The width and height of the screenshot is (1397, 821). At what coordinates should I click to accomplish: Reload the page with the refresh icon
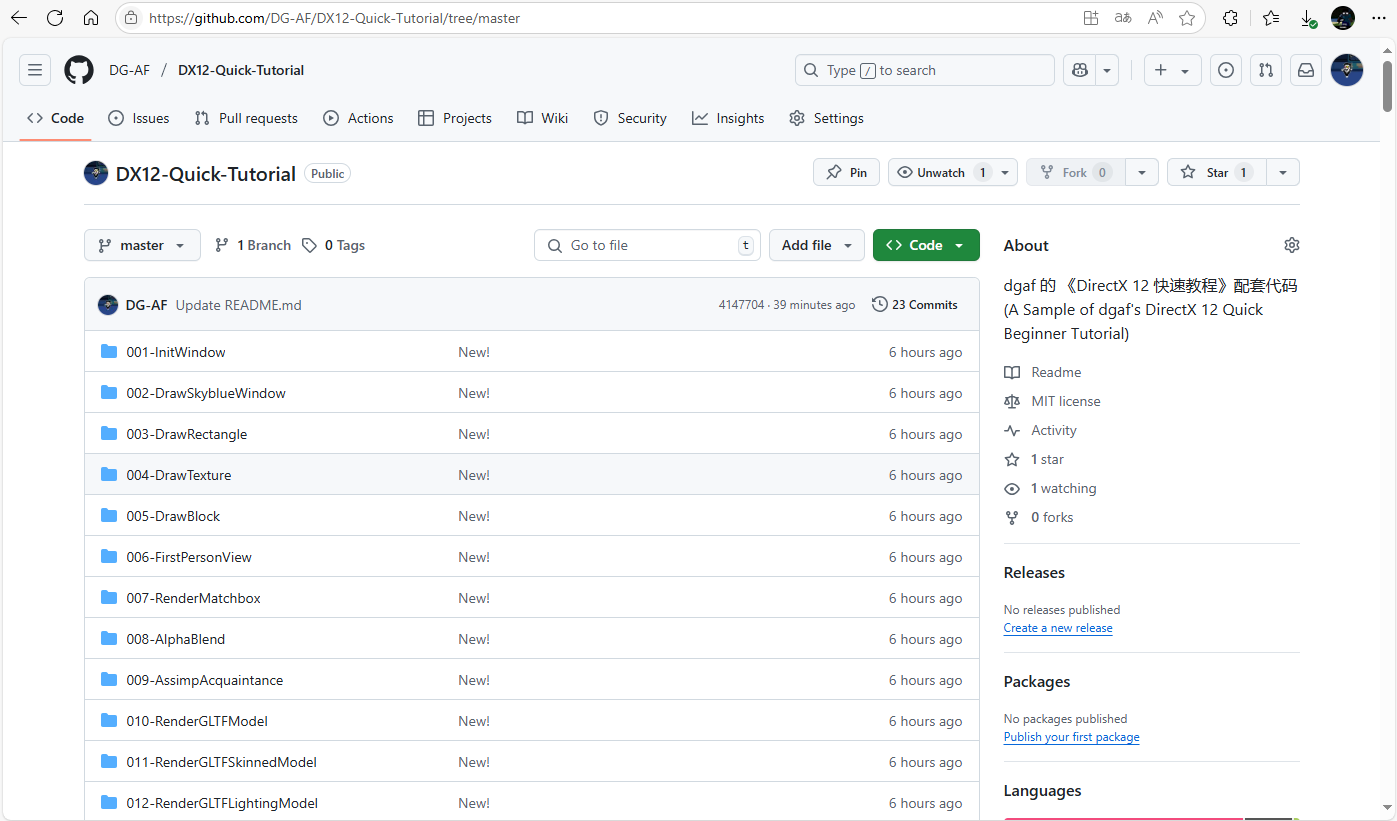(55, 18)
